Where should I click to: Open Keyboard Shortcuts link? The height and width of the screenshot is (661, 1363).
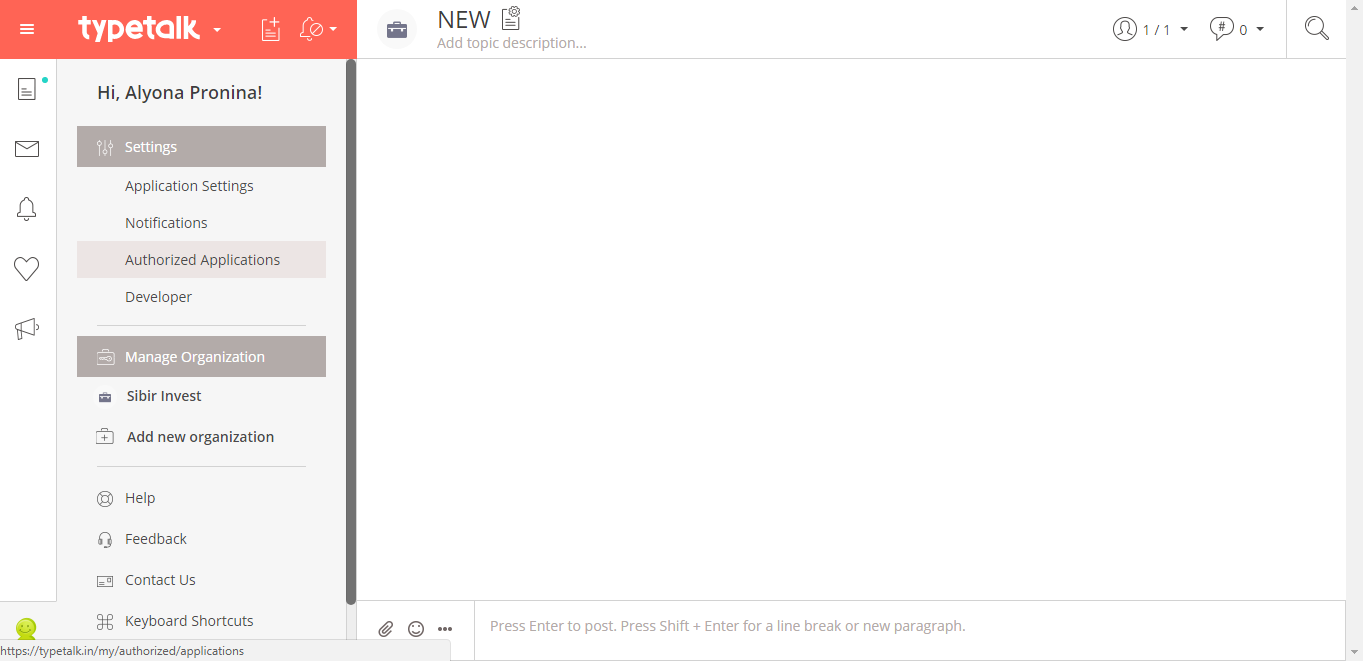click(x=189, y=621)
